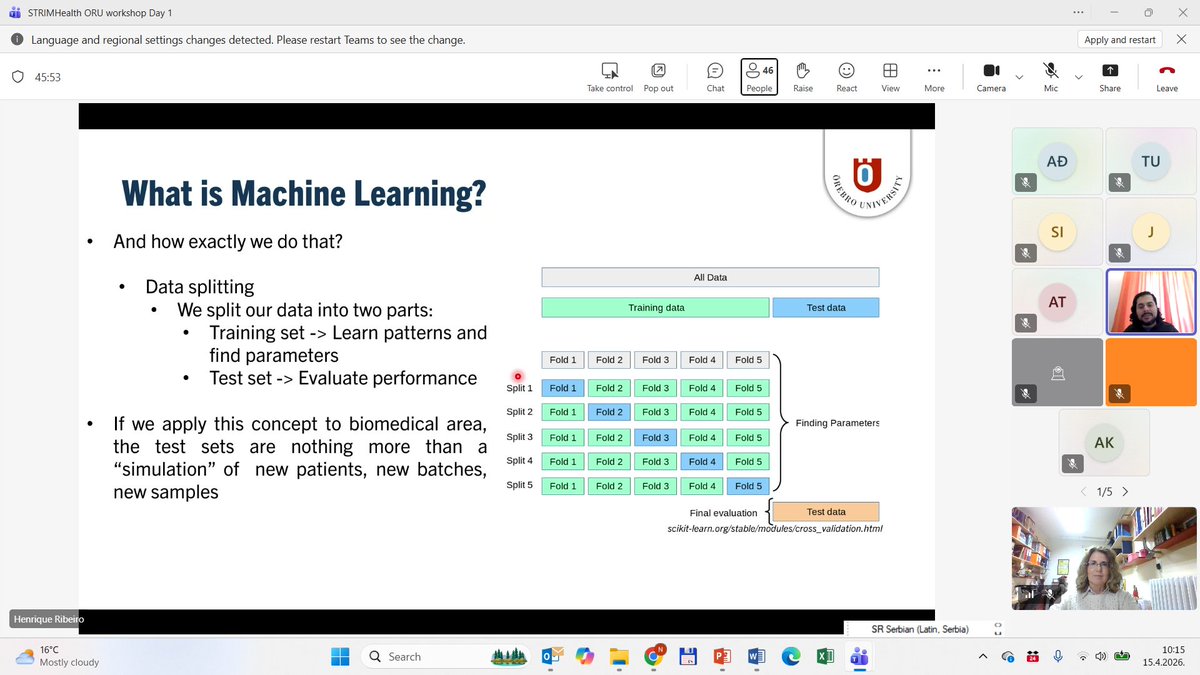Select the presenter's video tile with orange curtain
The width and height of the screenshot is (1200, 675).
1151,301
